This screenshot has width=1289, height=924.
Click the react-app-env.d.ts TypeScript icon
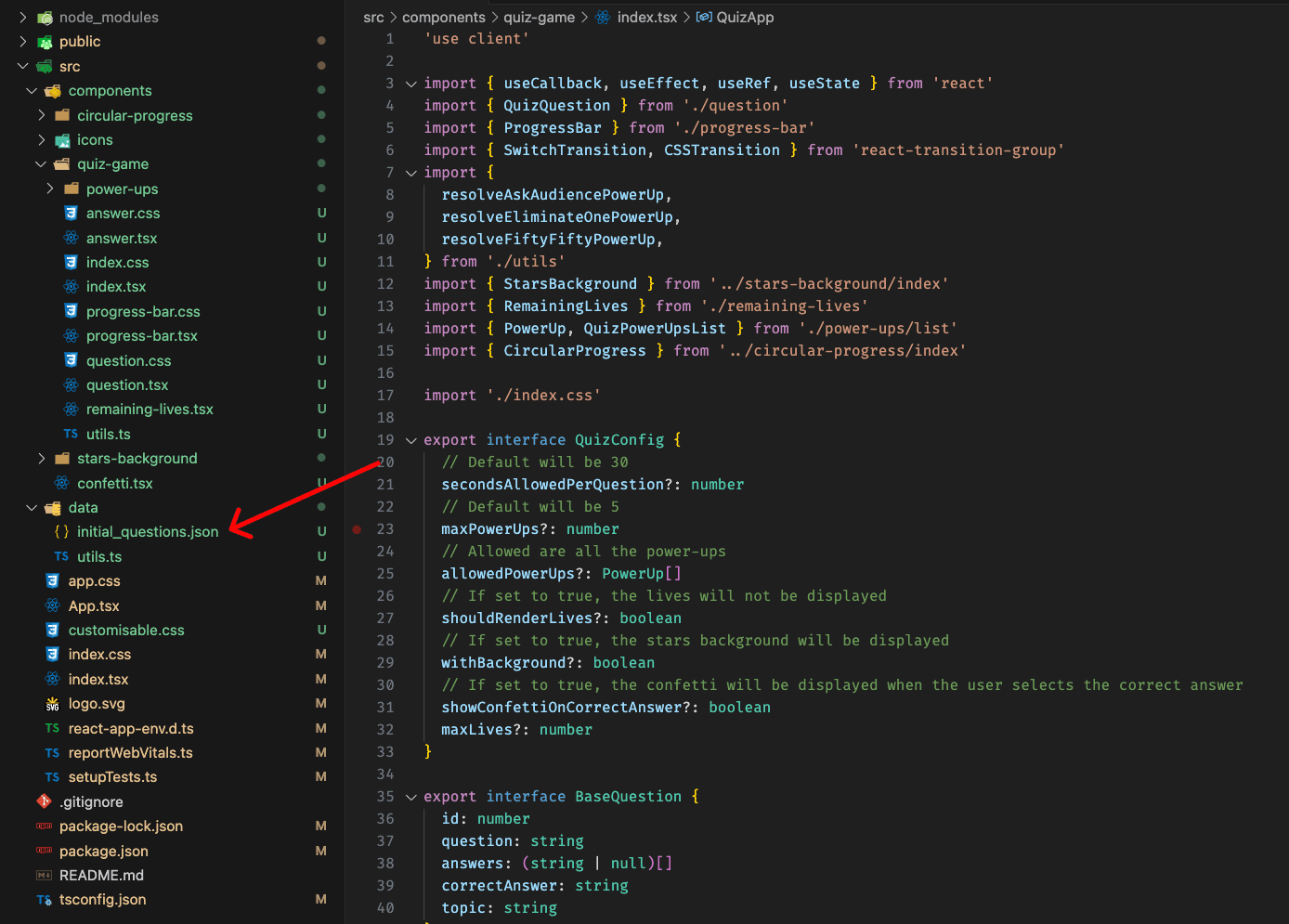pyautogui.click(x=53, y=728)
